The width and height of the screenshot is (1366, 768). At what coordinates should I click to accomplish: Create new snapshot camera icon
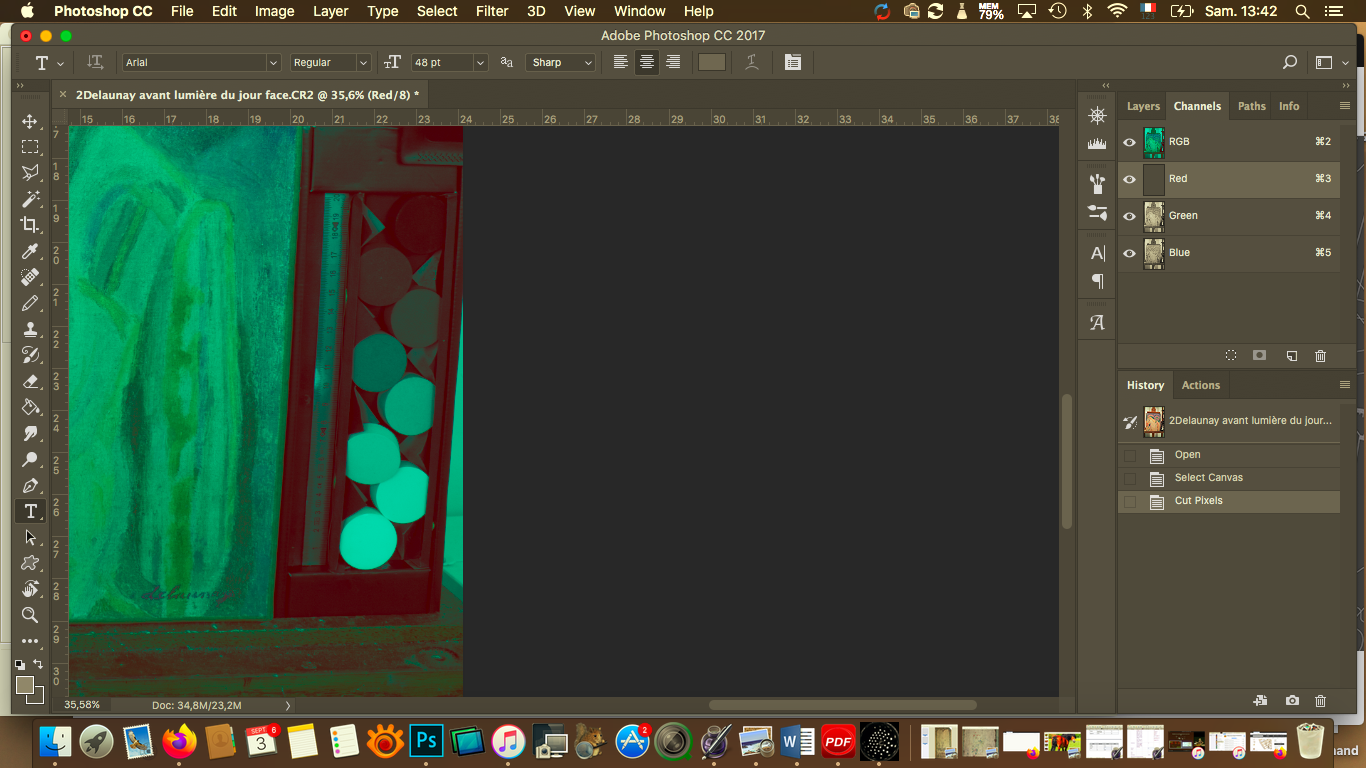coord(1292,701)
